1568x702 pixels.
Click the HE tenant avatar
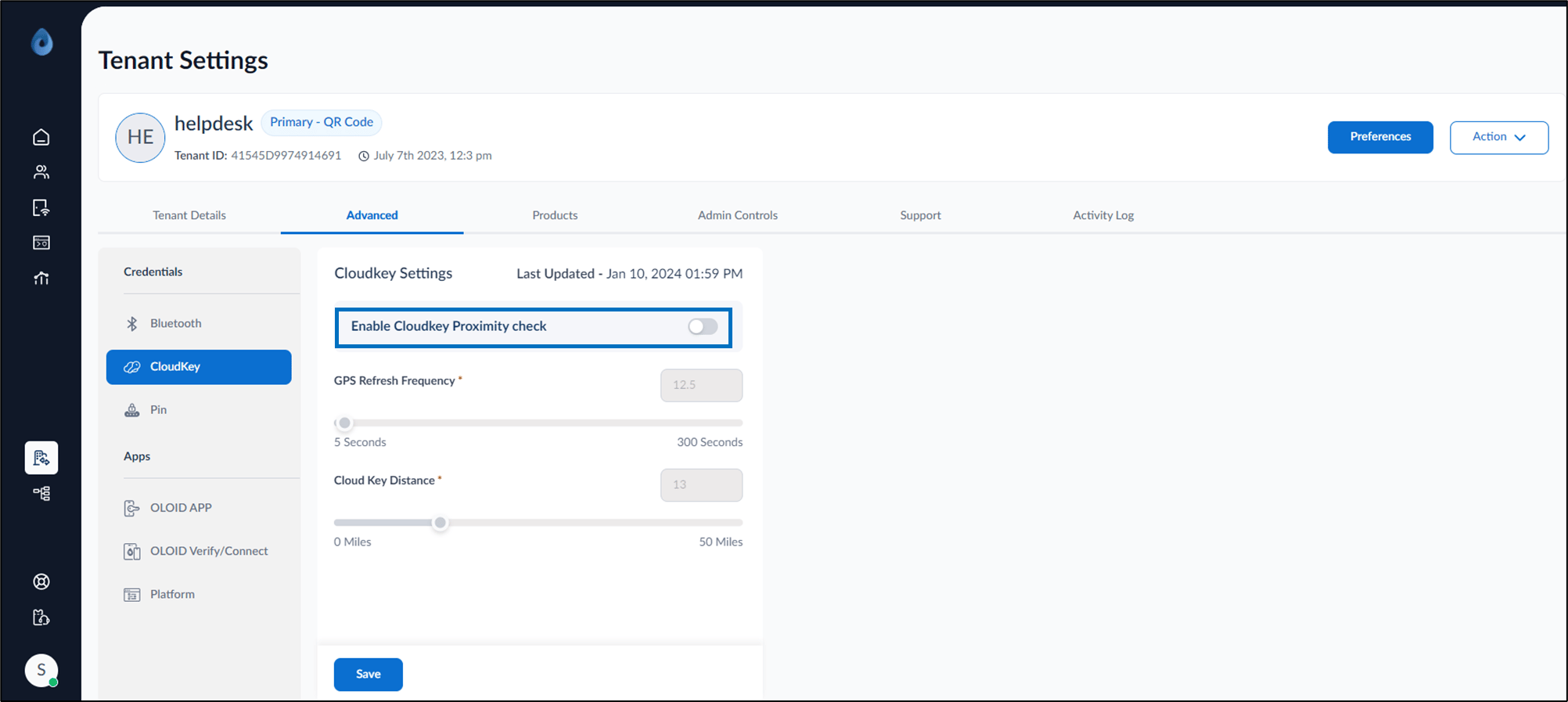coord(140,138)
